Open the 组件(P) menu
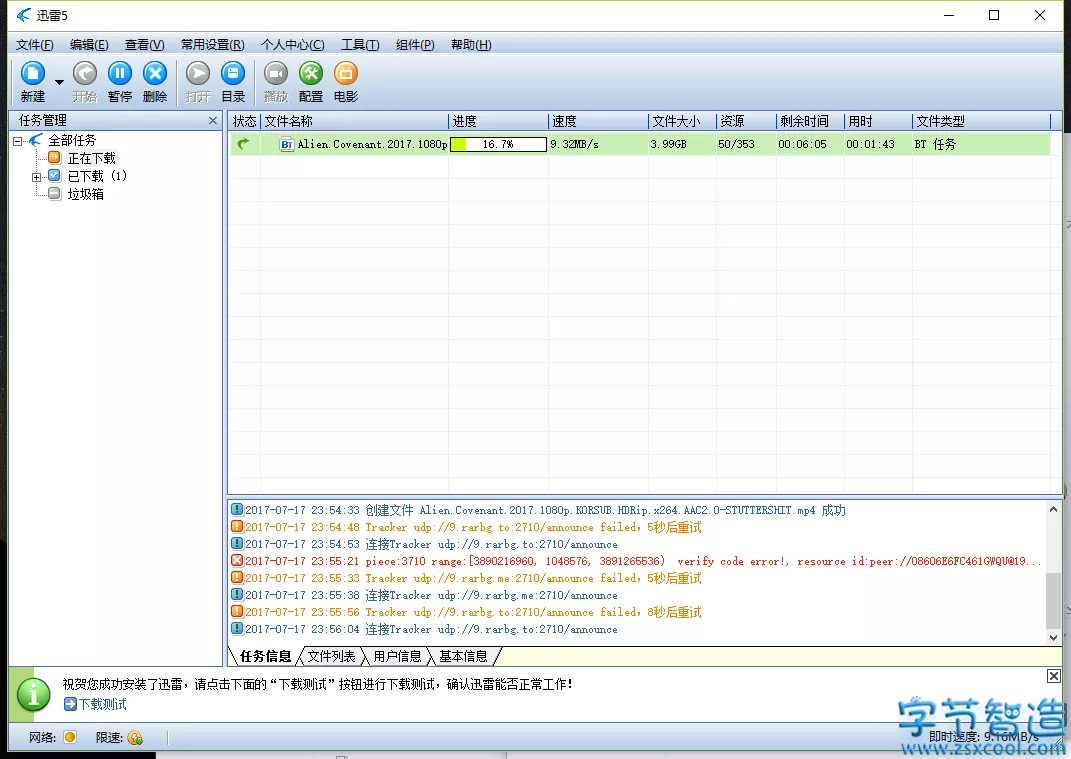This screenshot has width=1071, height=759. pyautogui.click(x=415, y=45)
